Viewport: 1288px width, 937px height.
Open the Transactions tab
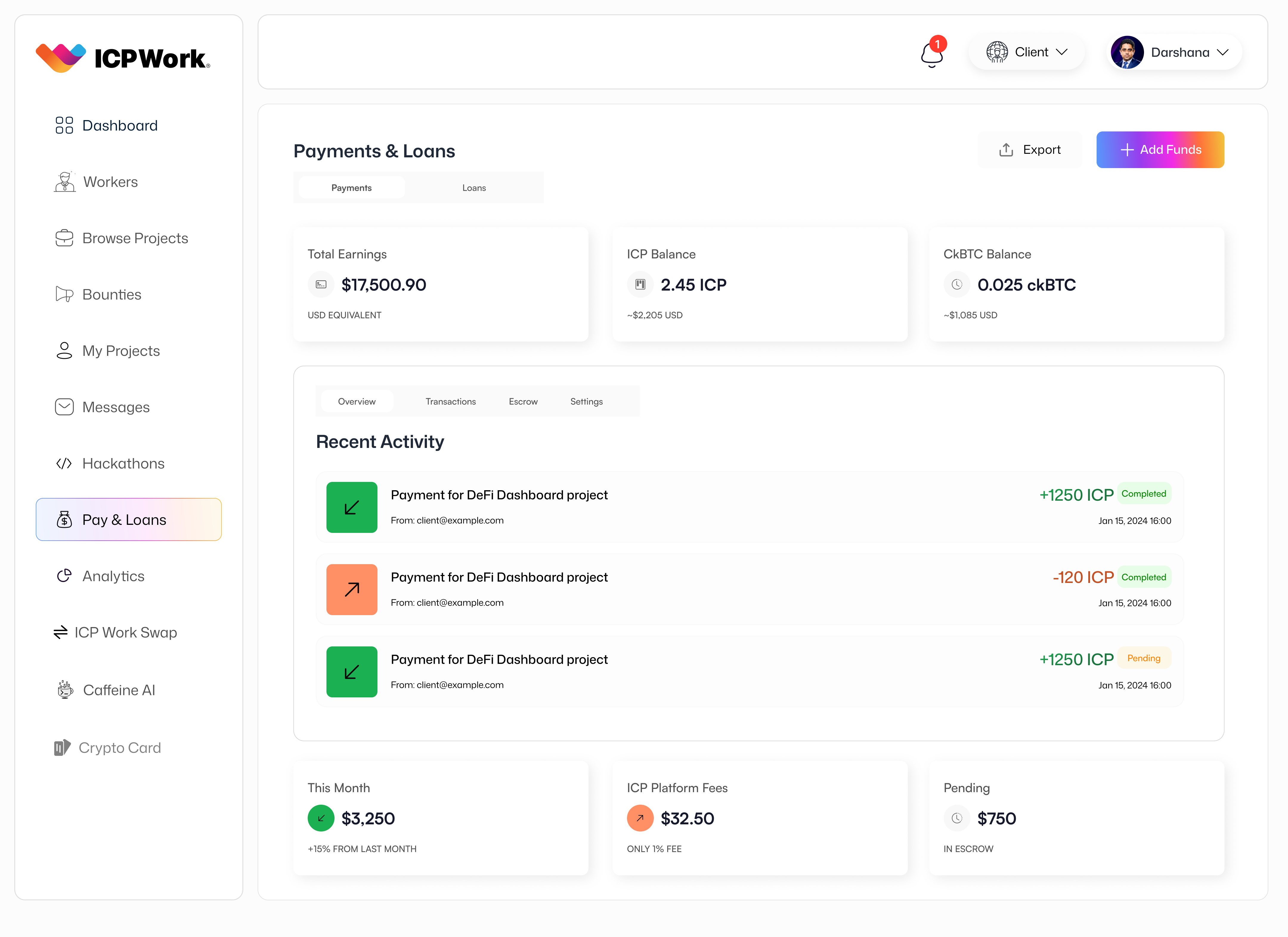tap(450, 401)
